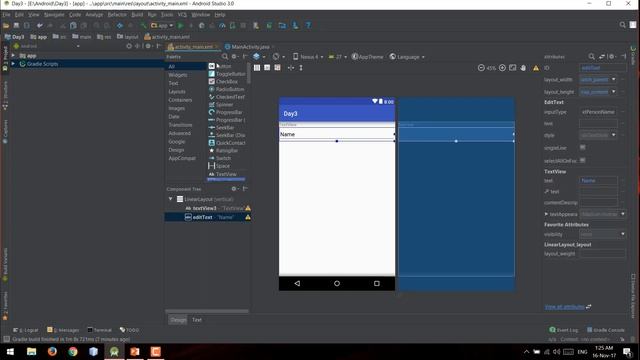This screenshot has height=360, width=640.
Task: Search attributes with the magnifier icon
Action: coord(591,56)
